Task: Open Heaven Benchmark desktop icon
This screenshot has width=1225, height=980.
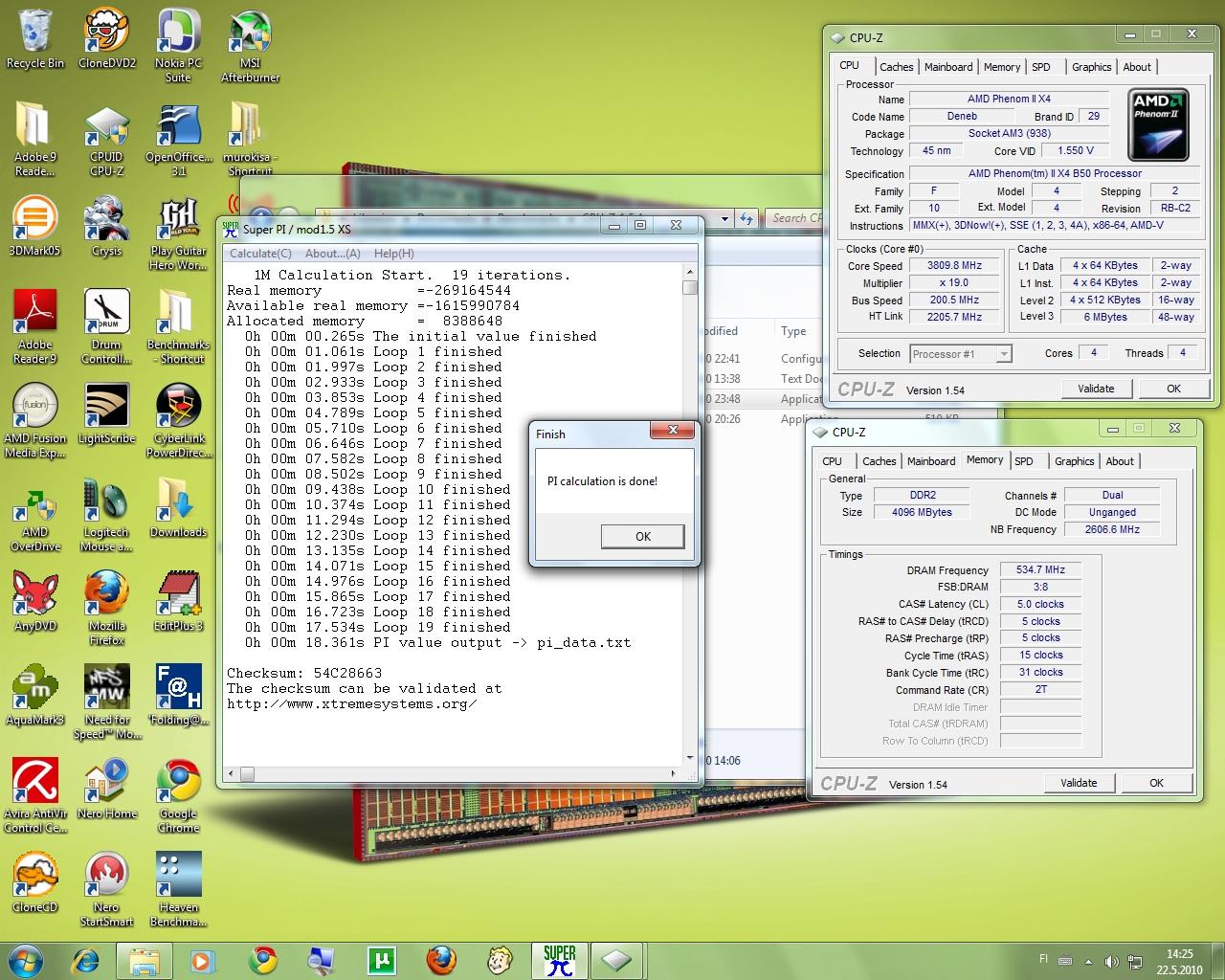Action: click(x=178, y=890)
